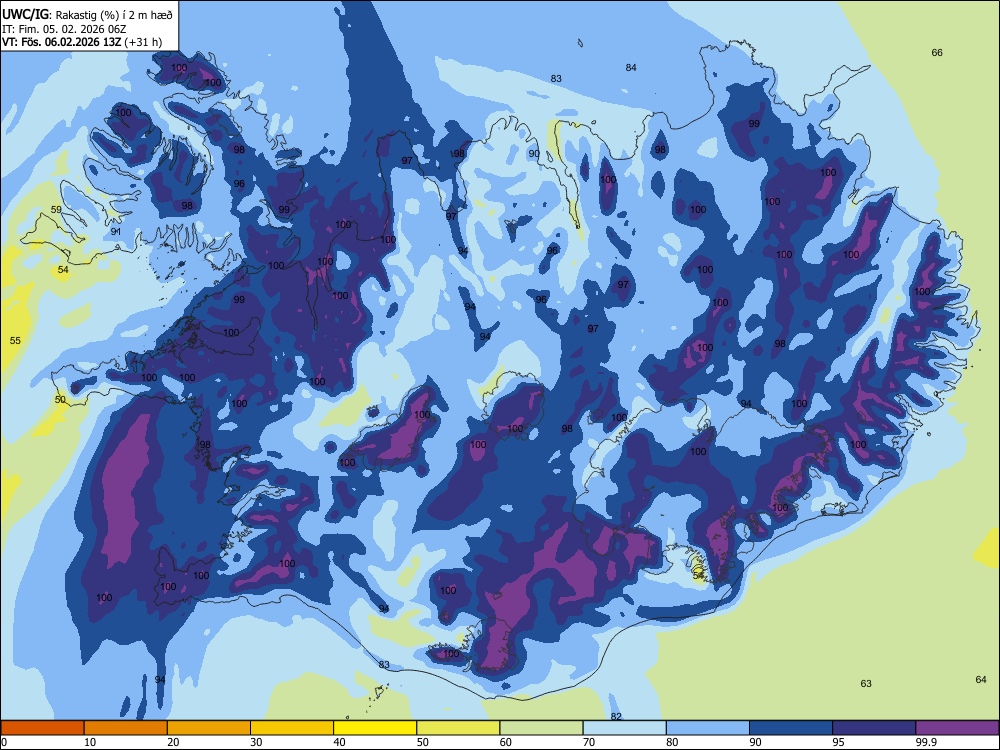Select the 20–30 amber legend swatch
The width and height of the screenshot is (1000, 750).
[209, 728]
